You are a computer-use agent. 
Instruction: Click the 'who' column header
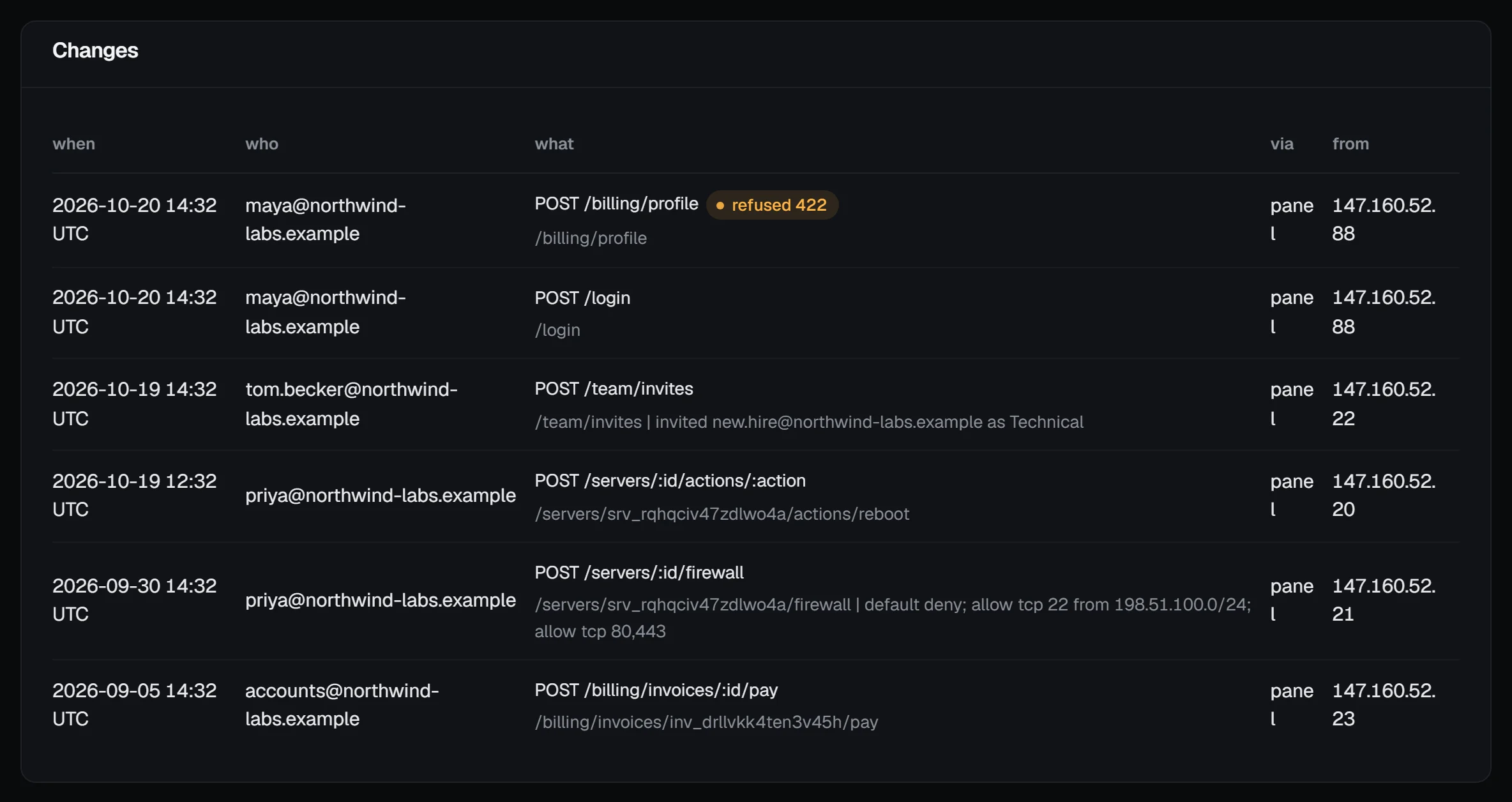tap(262, 144)
